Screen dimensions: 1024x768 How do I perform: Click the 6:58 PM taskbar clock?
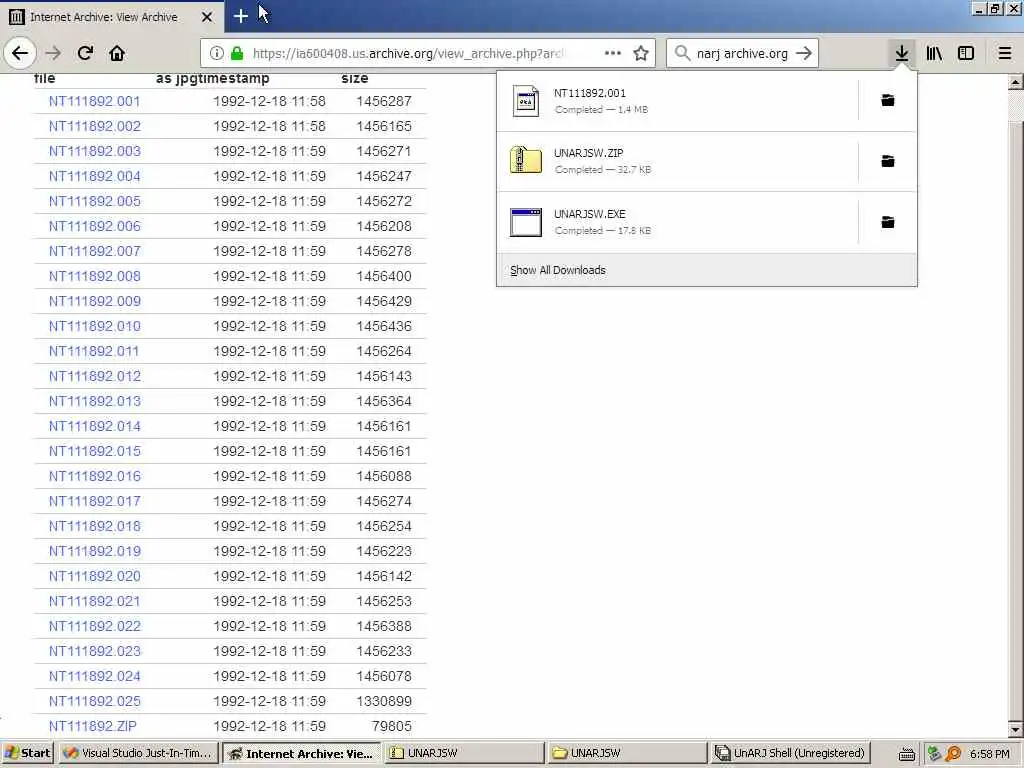coord(989,754)
